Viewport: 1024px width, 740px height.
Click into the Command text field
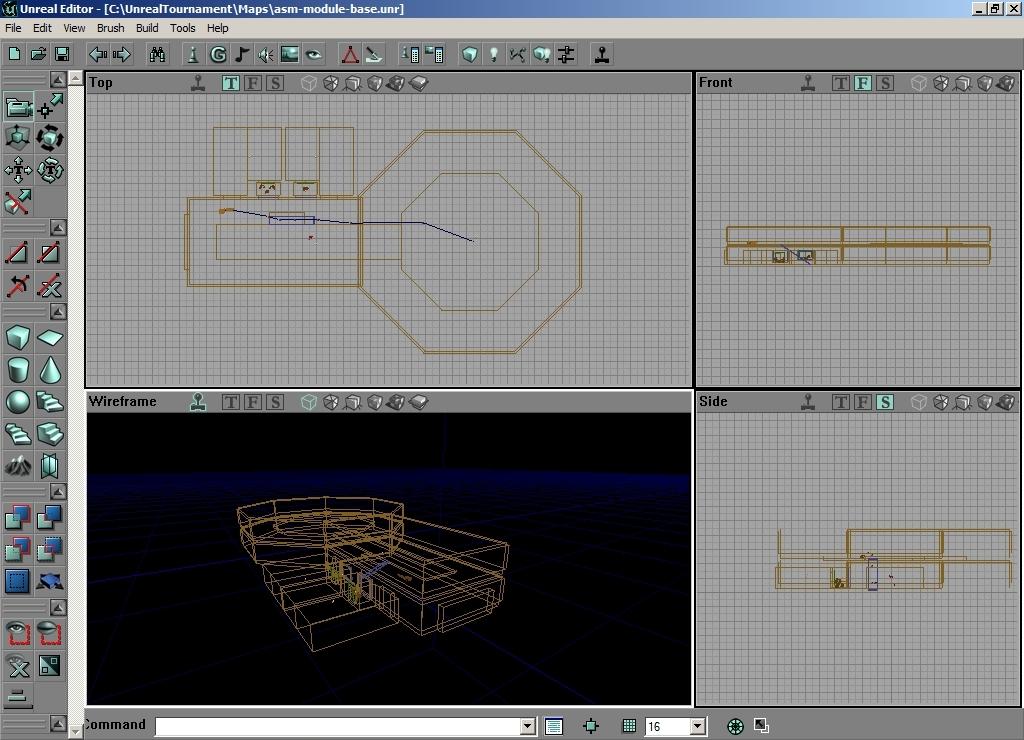(x=338, y=726)
